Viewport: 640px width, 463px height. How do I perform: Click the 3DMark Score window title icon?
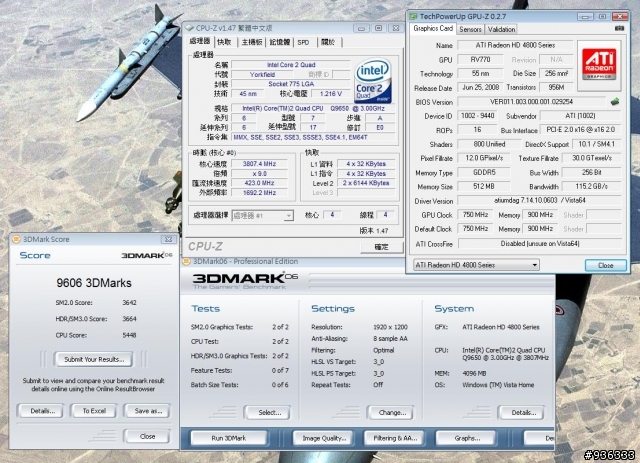pos(16,239)
